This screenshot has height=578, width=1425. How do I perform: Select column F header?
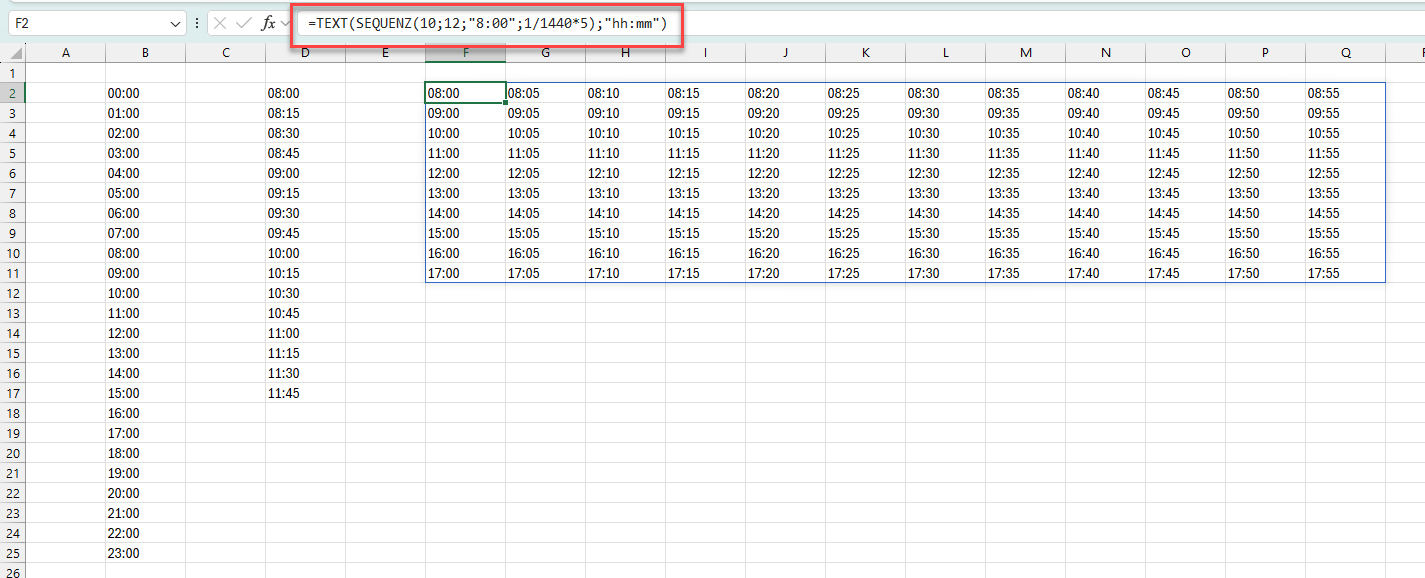(465, 53)
